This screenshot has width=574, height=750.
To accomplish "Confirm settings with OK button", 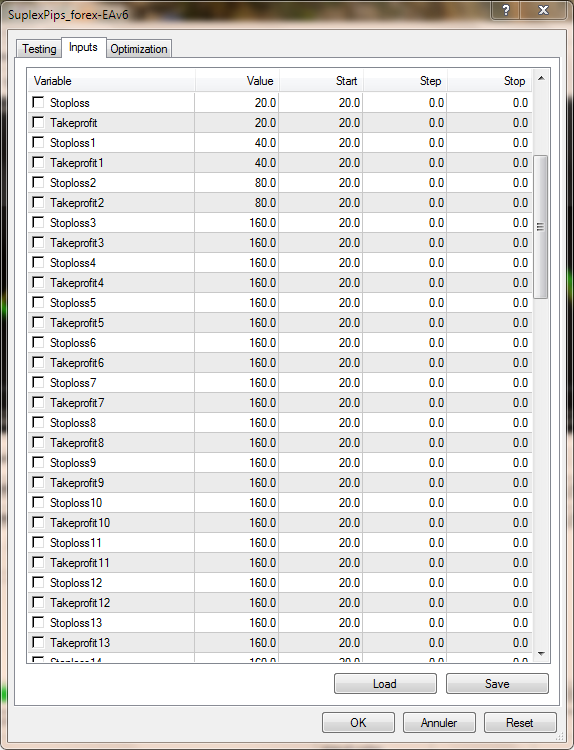I will click(358, 722).
